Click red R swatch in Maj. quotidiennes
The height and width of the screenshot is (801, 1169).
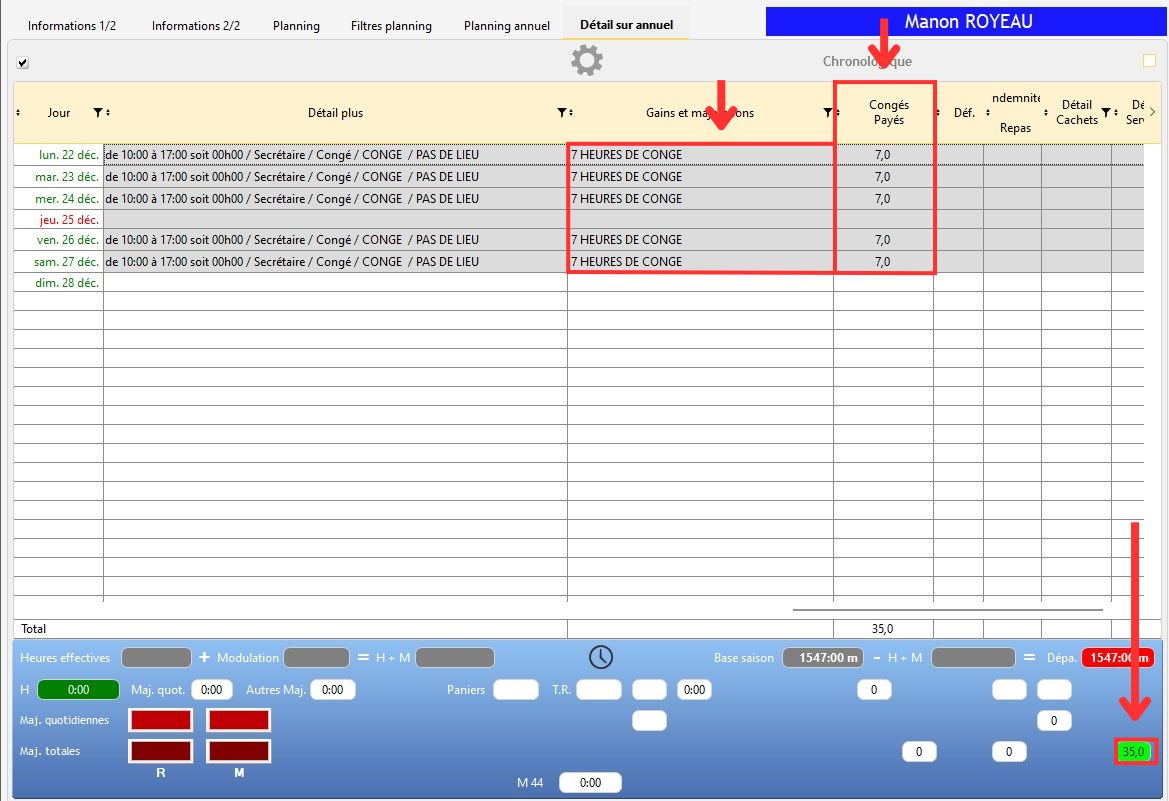(160, 720)
